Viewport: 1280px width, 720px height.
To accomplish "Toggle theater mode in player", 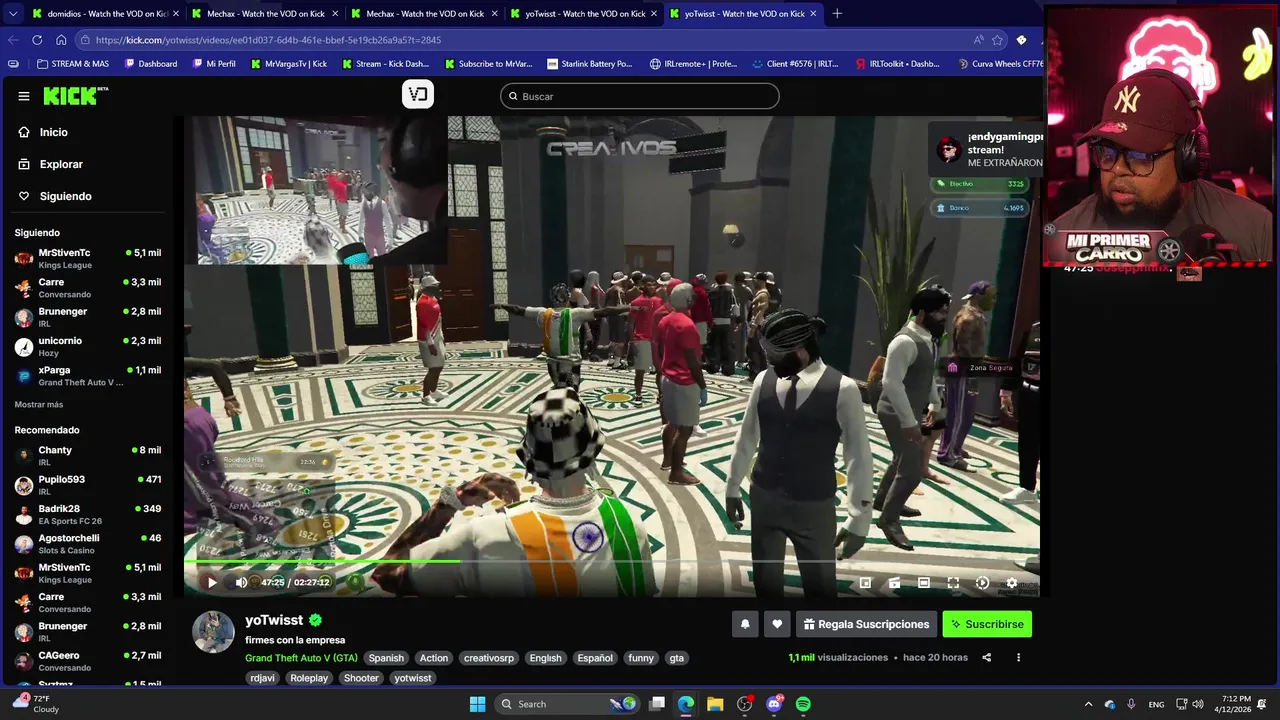I will point(924,583).
